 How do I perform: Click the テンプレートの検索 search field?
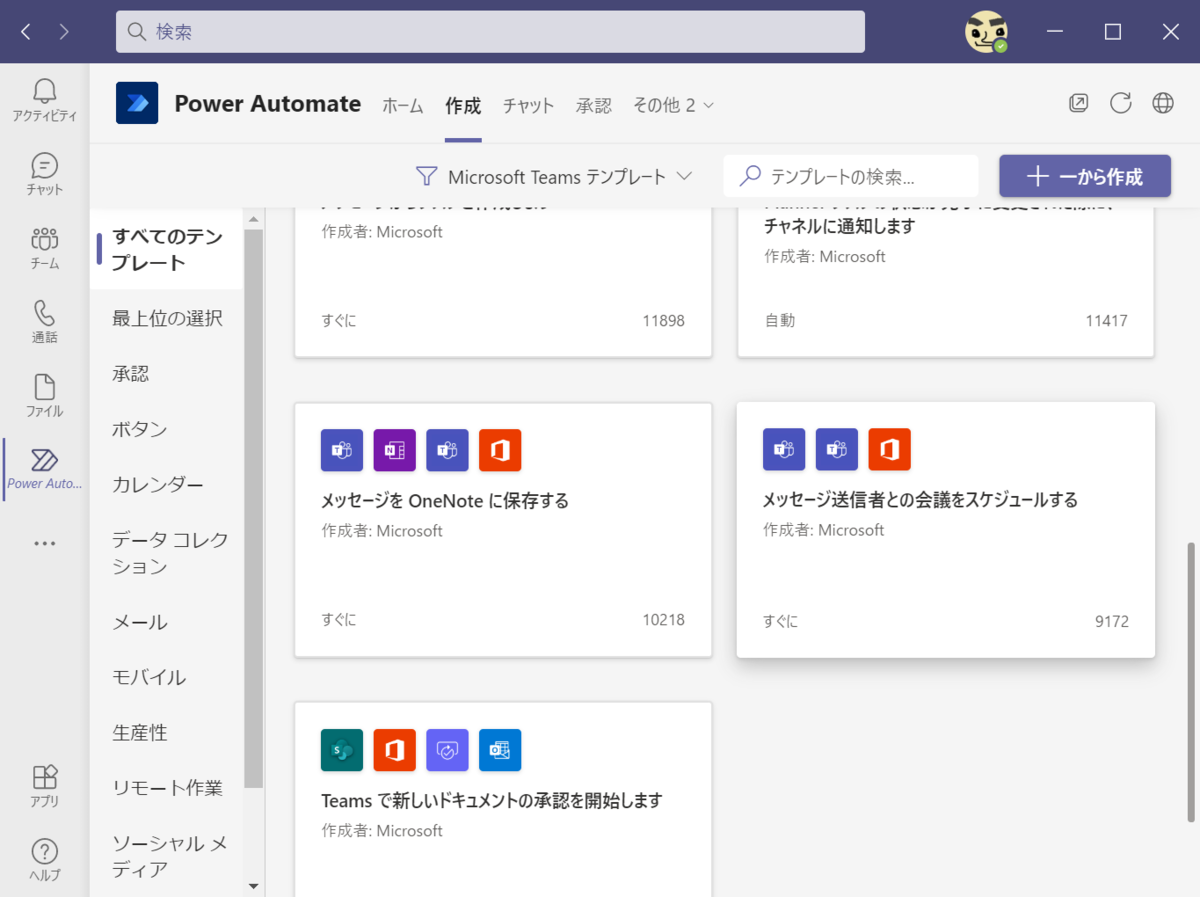point(851,176)
